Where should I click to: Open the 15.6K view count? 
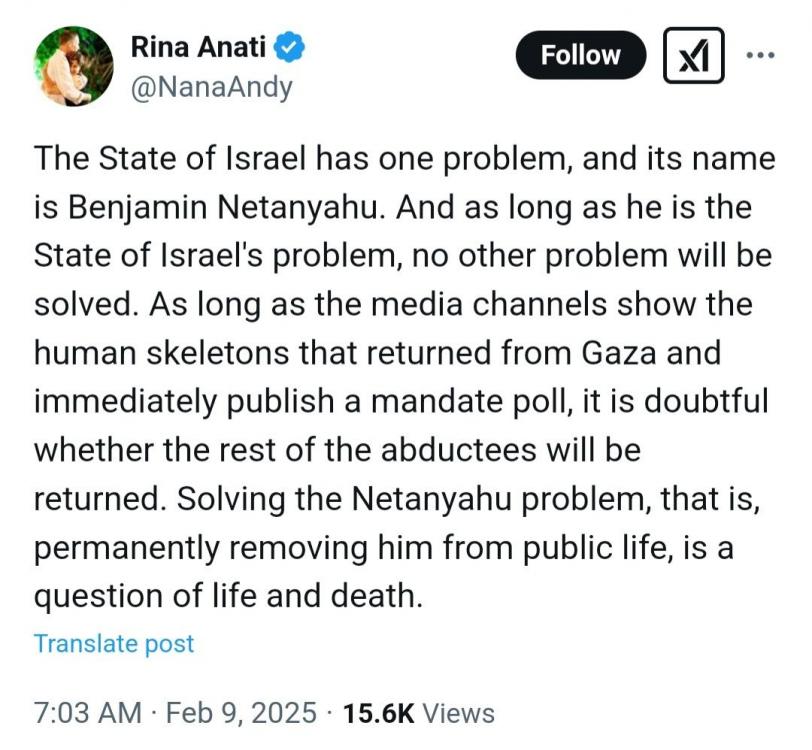379,713
